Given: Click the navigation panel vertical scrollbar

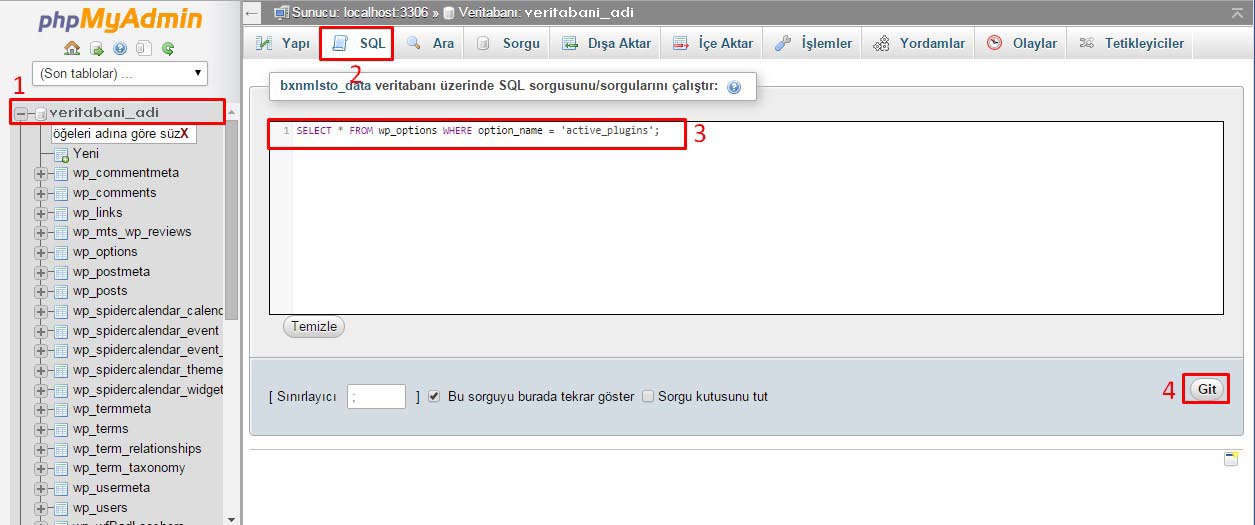Looking at the screenshot, I should click(x=232, y=218).
